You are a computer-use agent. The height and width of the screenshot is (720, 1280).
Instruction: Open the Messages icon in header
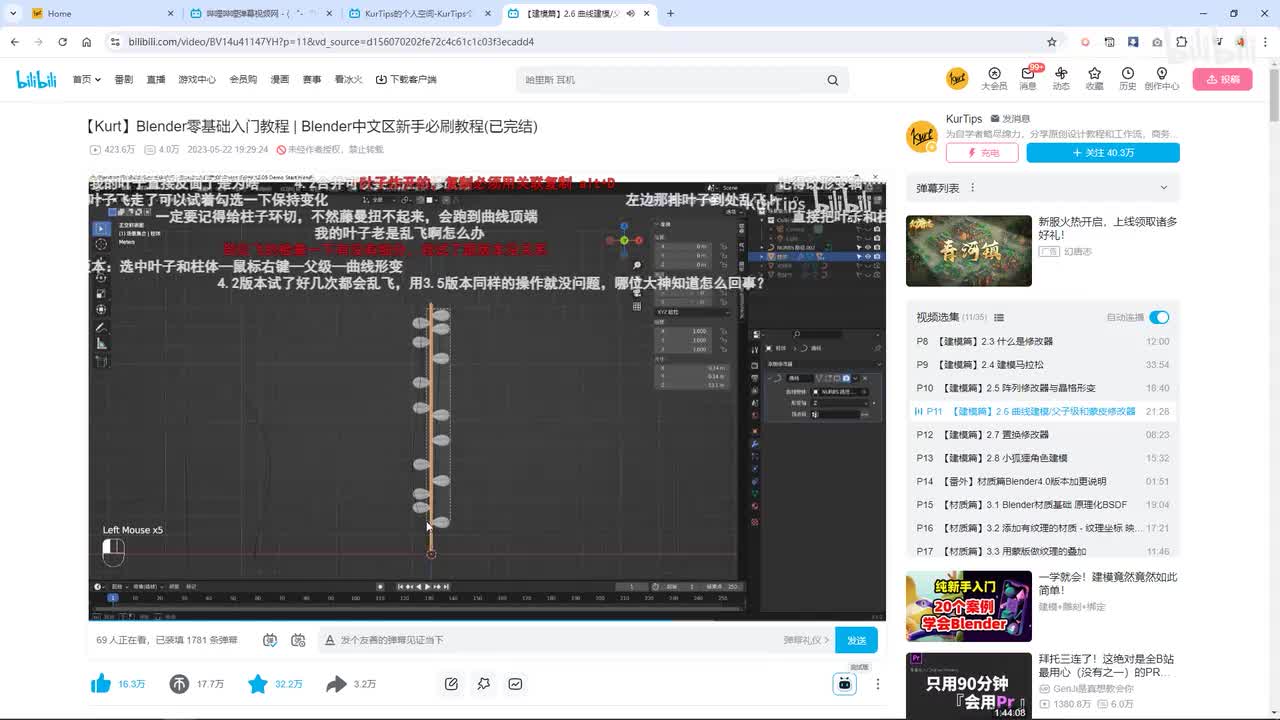point(1028,78)
